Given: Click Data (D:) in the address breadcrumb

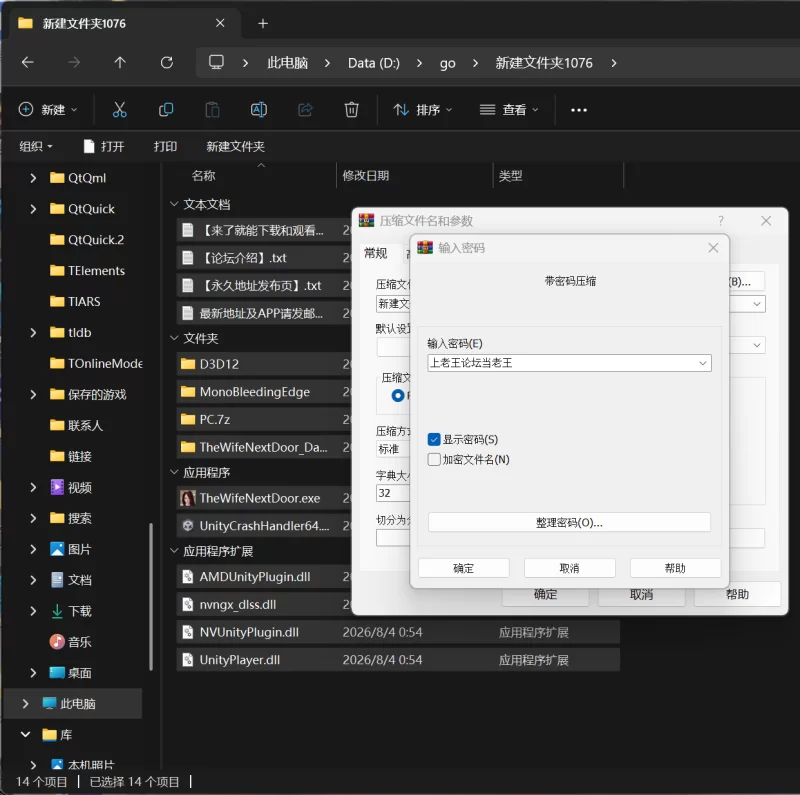Looking at the screenshot, I should (x=373, y=63).
